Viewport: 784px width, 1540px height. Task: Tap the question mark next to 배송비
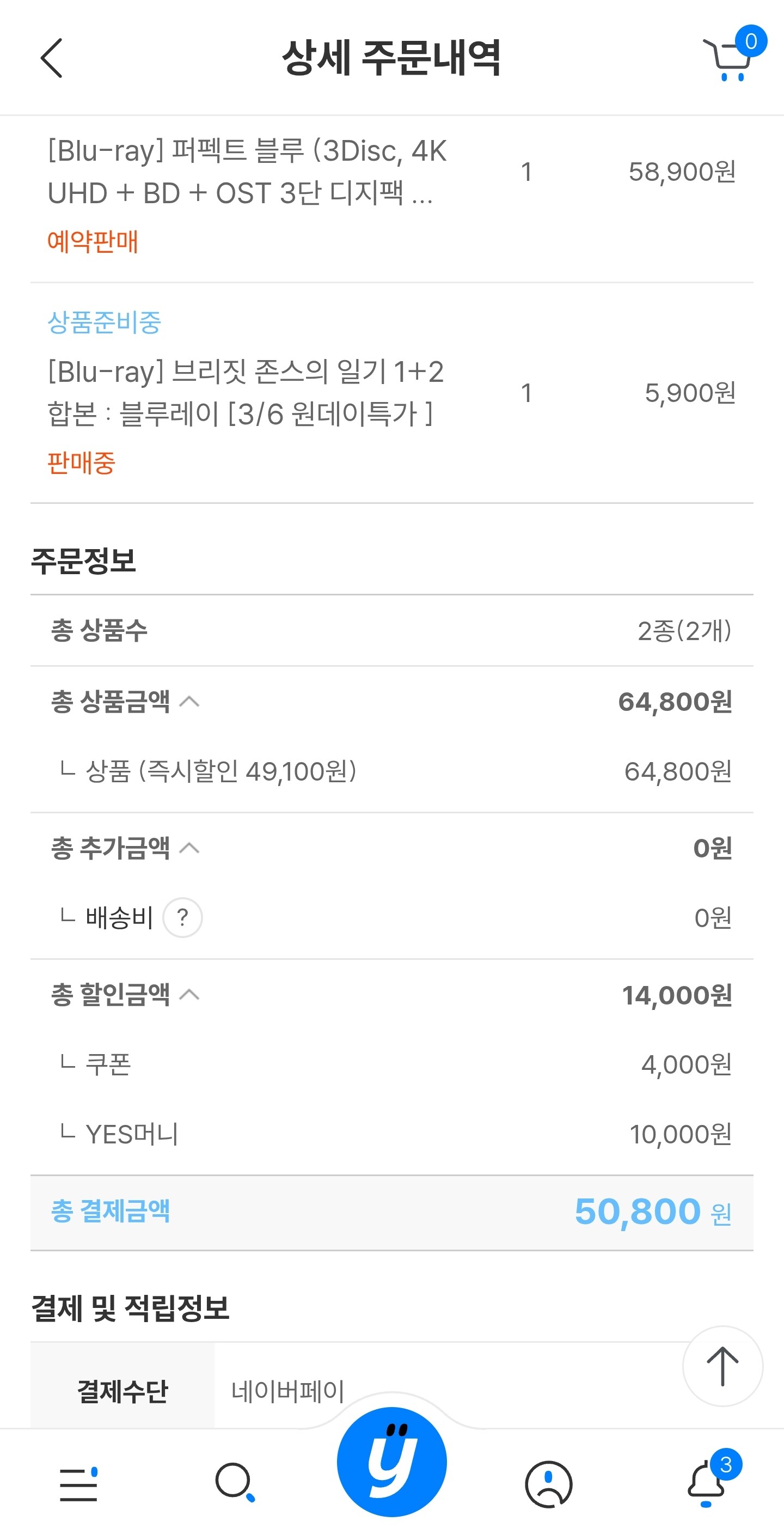click(183, 918)
